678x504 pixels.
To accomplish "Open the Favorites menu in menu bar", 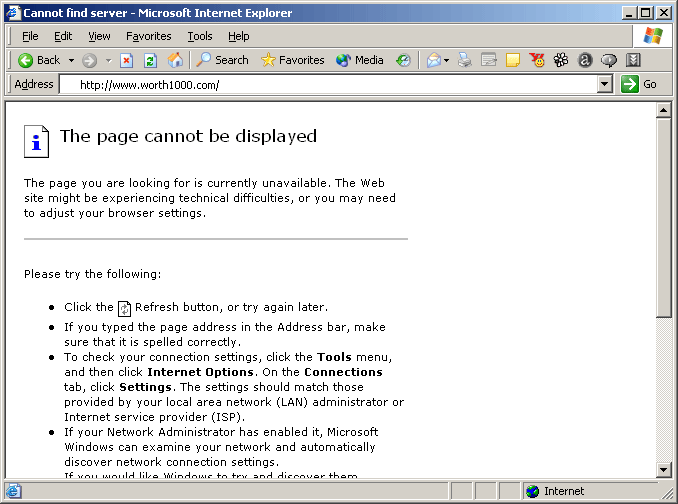I will 148,36.
